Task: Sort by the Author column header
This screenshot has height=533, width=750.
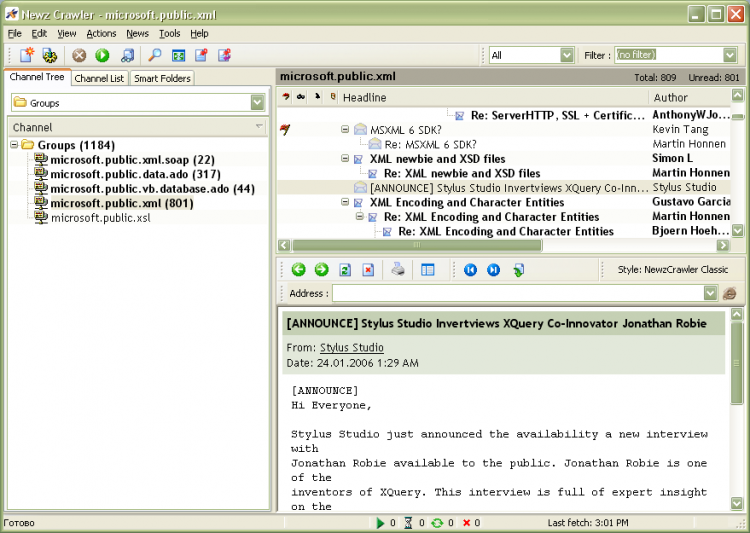Action: pos(671,97)
